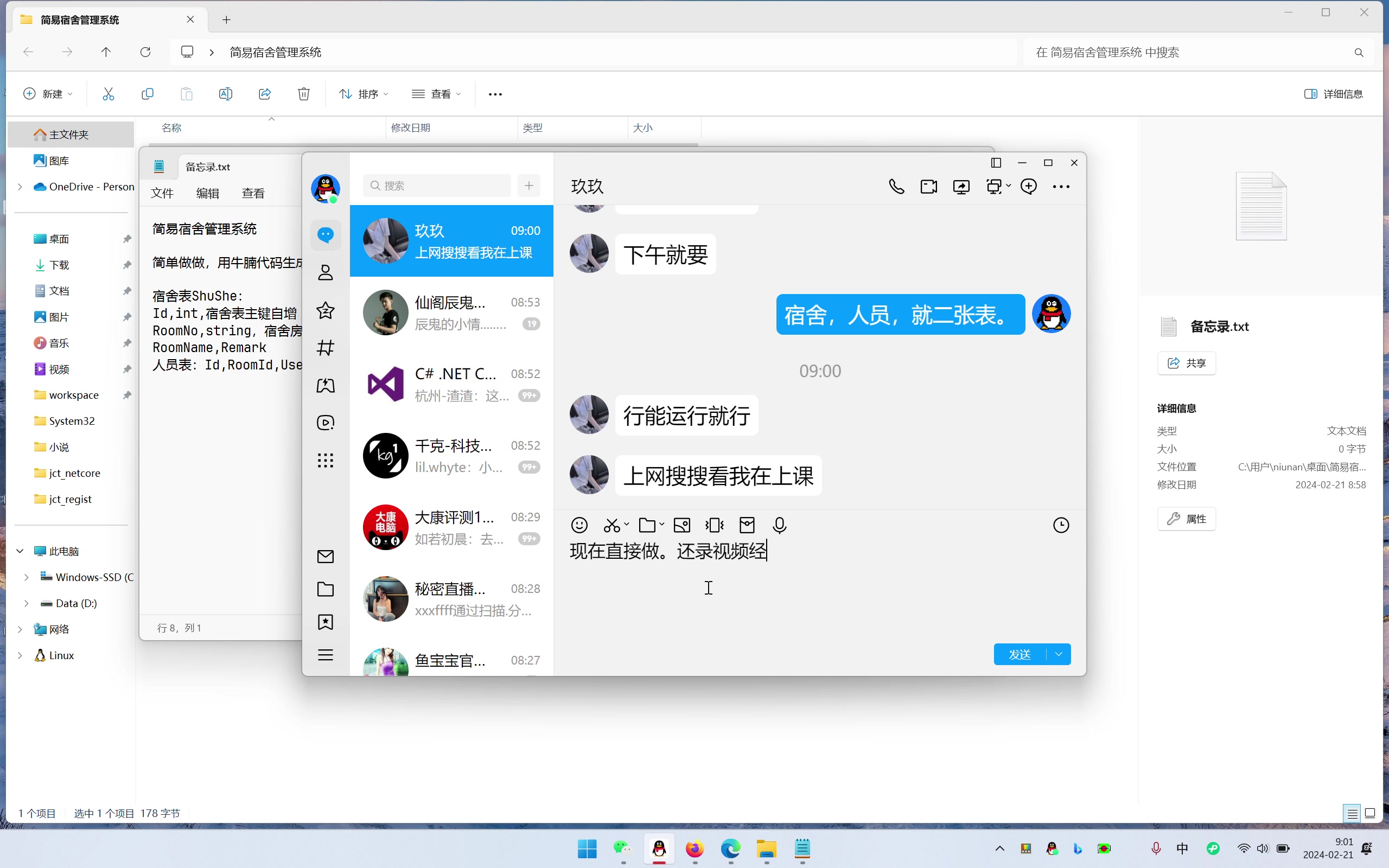Viewport: 1389px width, 868px height.
Task: Open chat history via the clock icon
Action: tap(1060, 525)
